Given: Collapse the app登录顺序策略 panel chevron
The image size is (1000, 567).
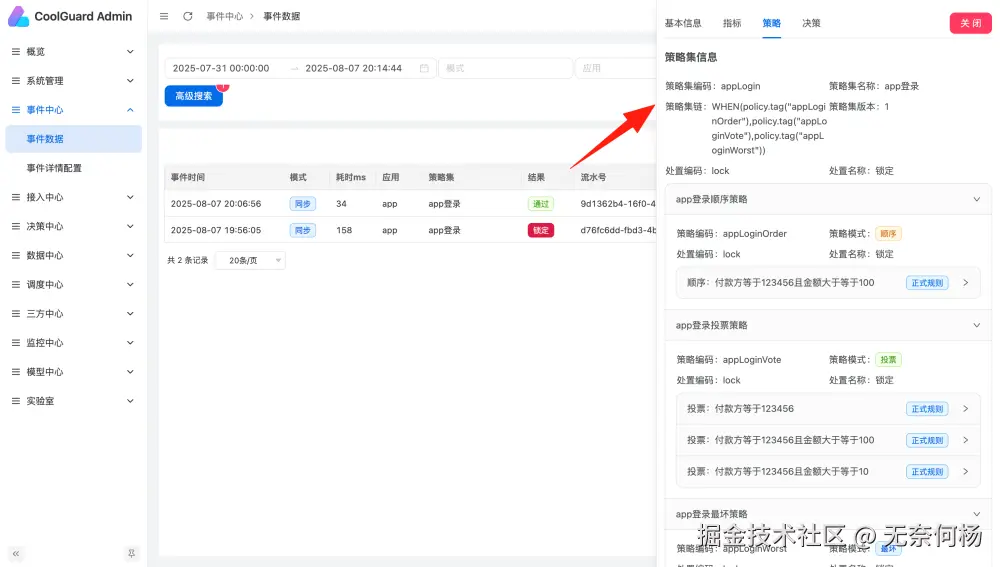Looking at the screenshot, I should click(976, 200).
